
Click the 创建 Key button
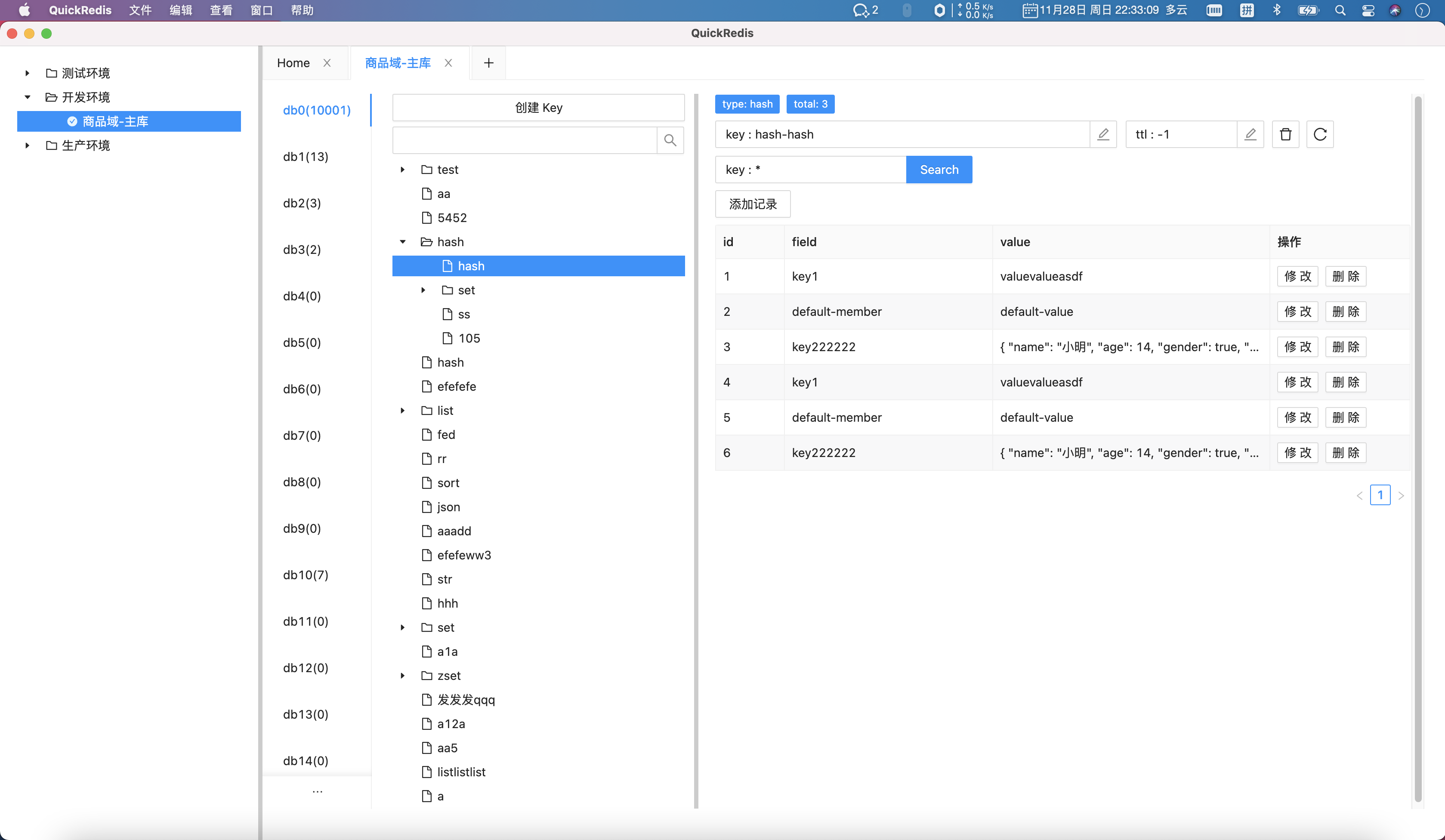click(538, 108)
